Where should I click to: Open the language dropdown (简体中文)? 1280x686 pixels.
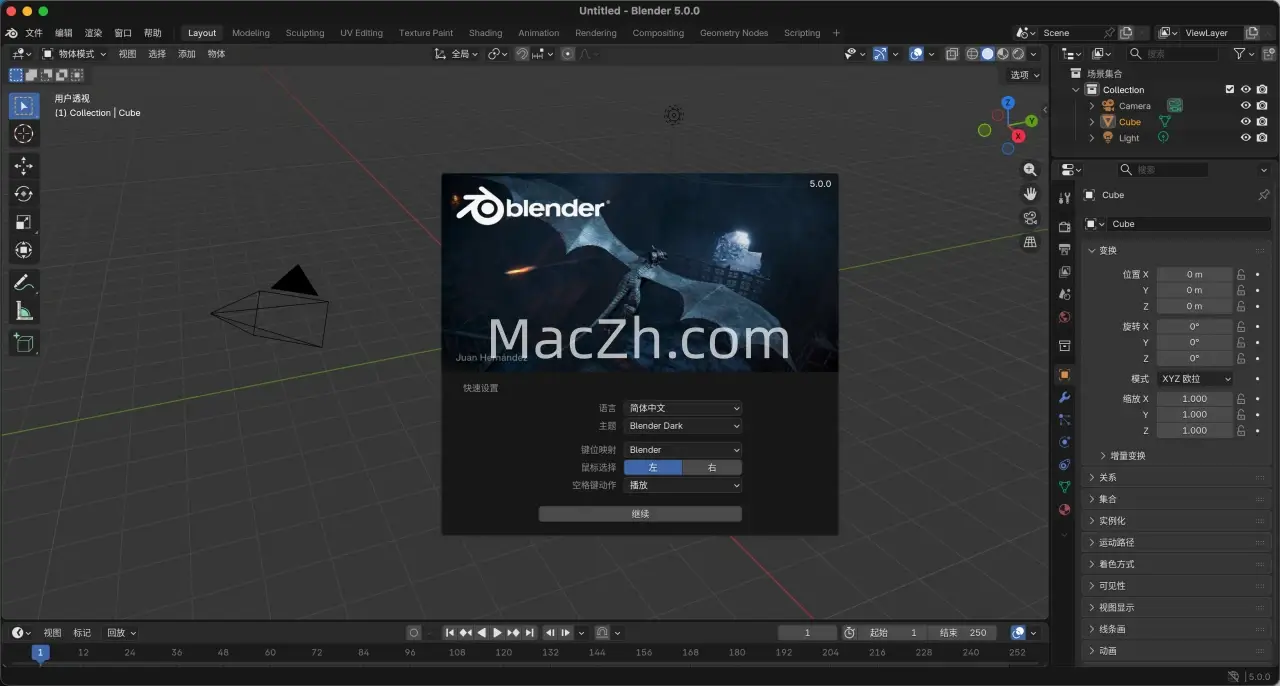tap(683, 408)
